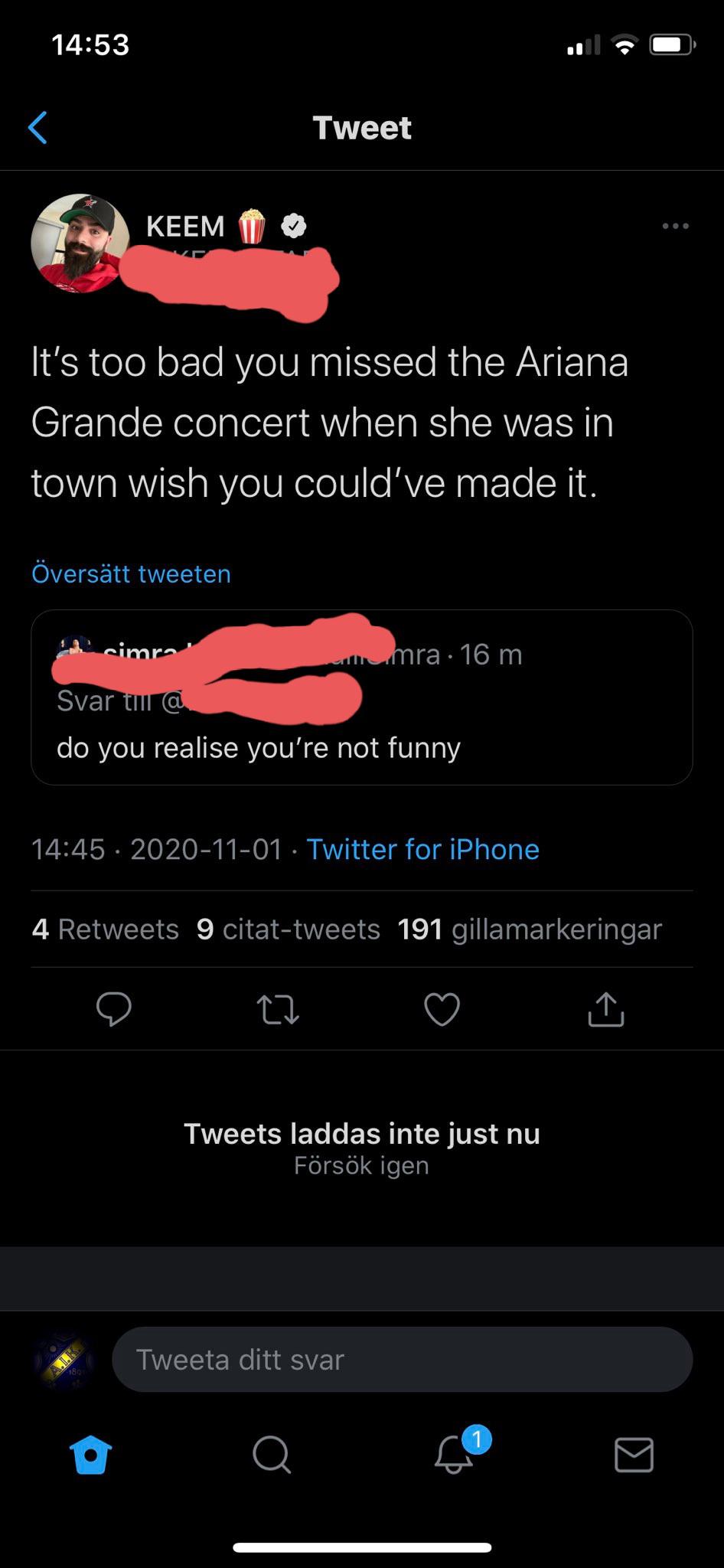Open the Notifications bell tab
This screenshot has width=724, height=1568.
(454, 1454)
